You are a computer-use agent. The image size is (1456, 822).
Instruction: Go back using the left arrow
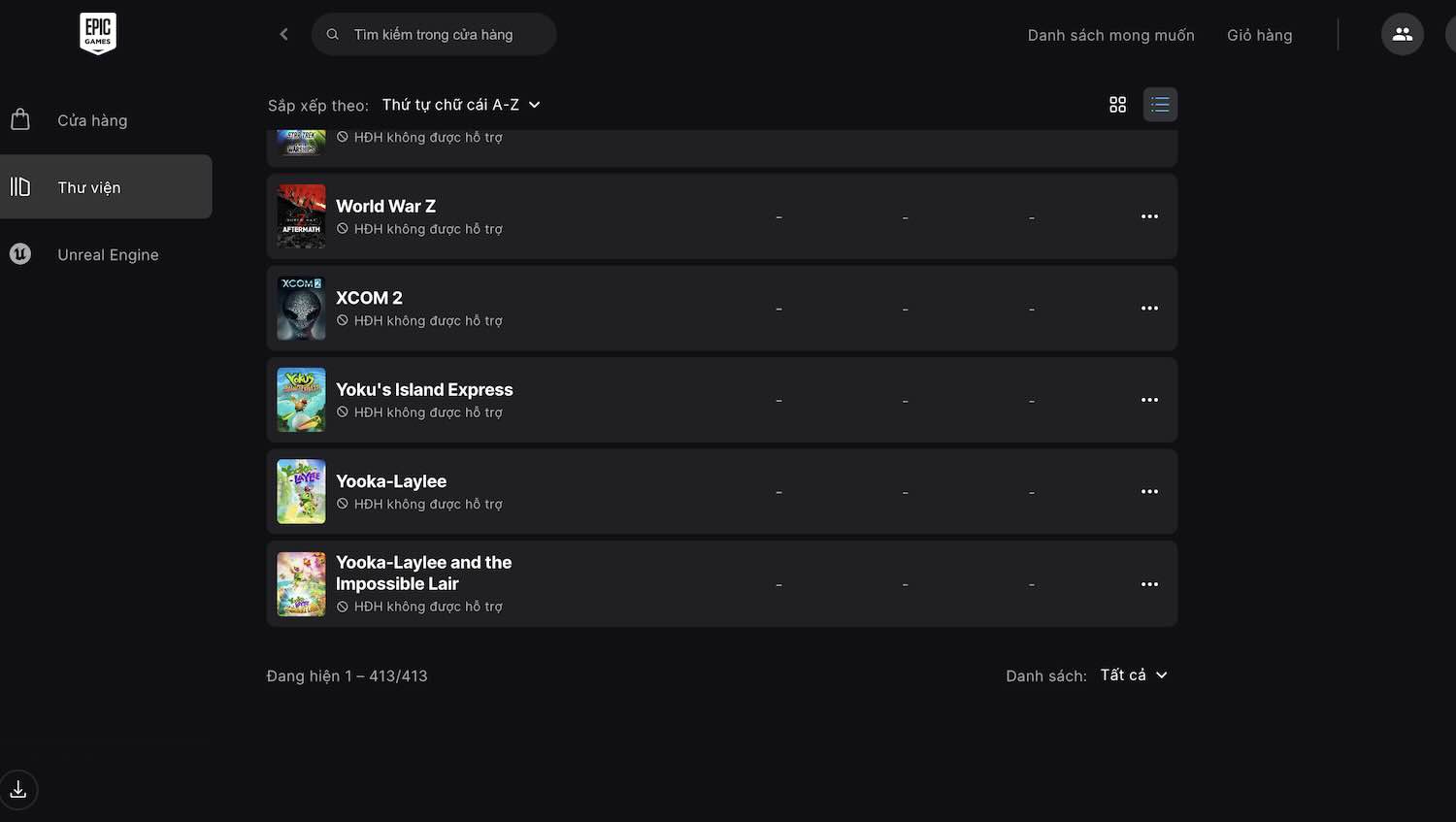coord(283,34)
